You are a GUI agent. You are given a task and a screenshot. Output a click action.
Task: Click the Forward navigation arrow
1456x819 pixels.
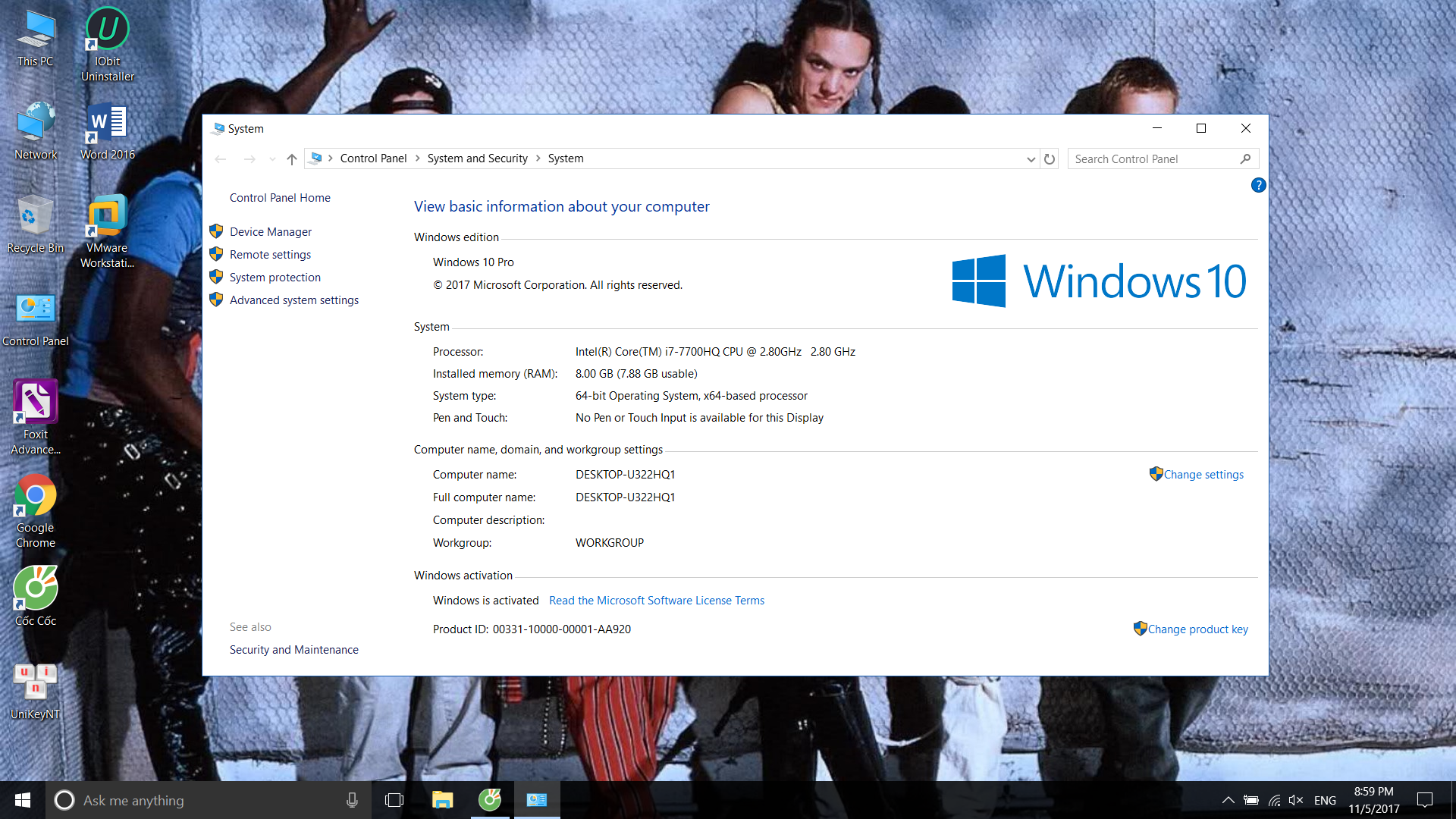coord(249,158)
